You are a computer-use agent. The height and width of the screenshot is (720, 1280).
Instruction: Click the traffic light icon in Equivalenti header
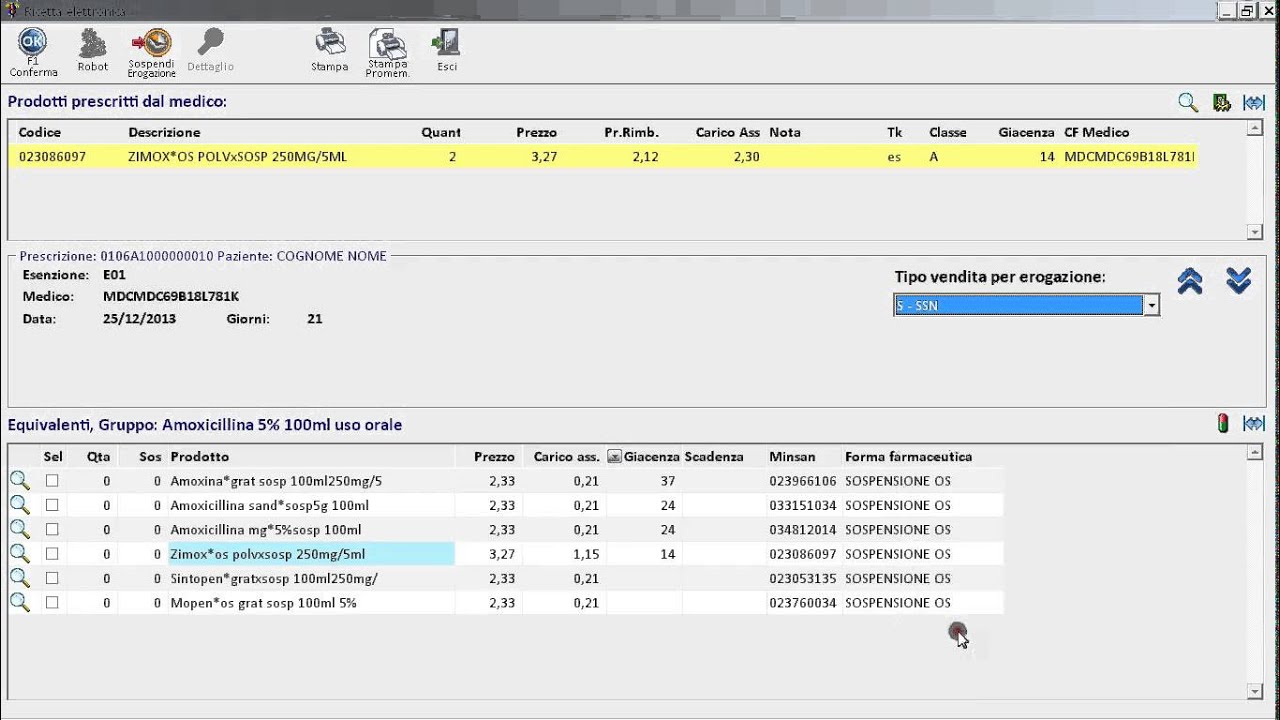(1222, 424)
